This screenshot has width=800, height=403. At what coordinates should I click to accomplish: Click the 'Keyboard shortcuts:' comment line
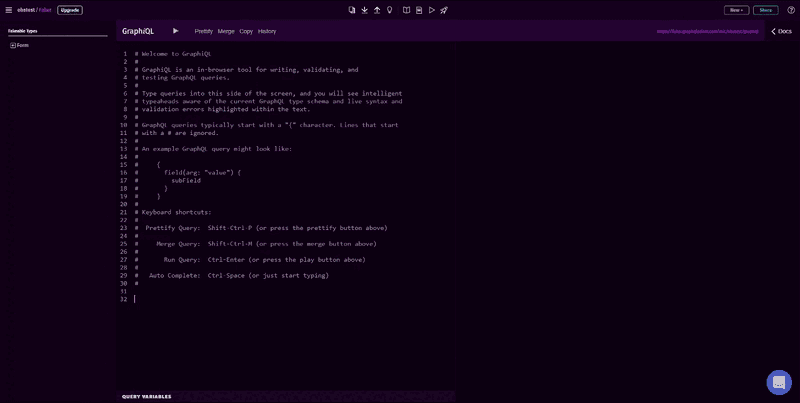[173, 212]
